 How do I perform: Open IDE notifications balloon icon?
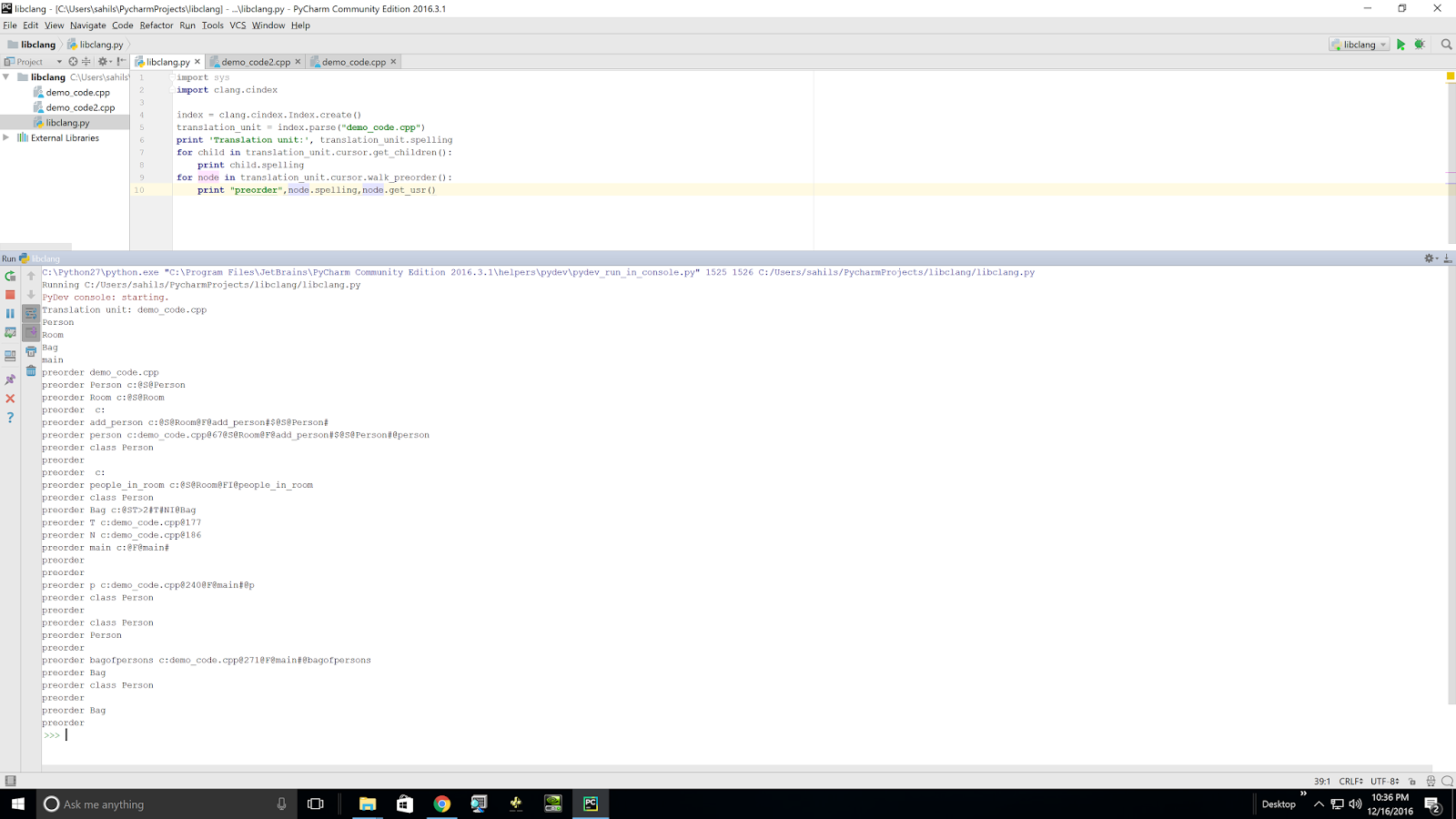point(1447,781)
